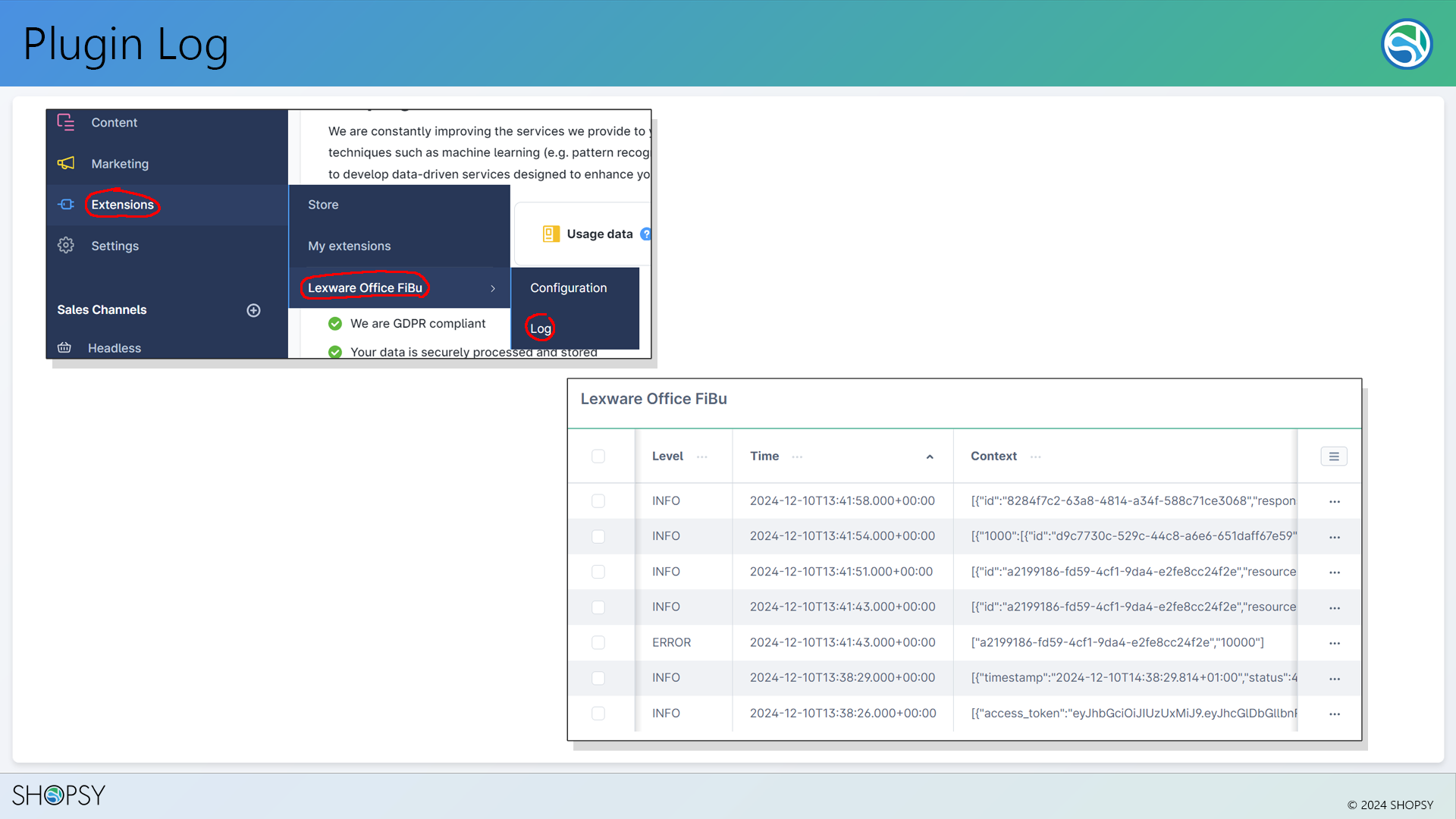Click the Usage data label

pyautogui.click(x=600, y=234)
